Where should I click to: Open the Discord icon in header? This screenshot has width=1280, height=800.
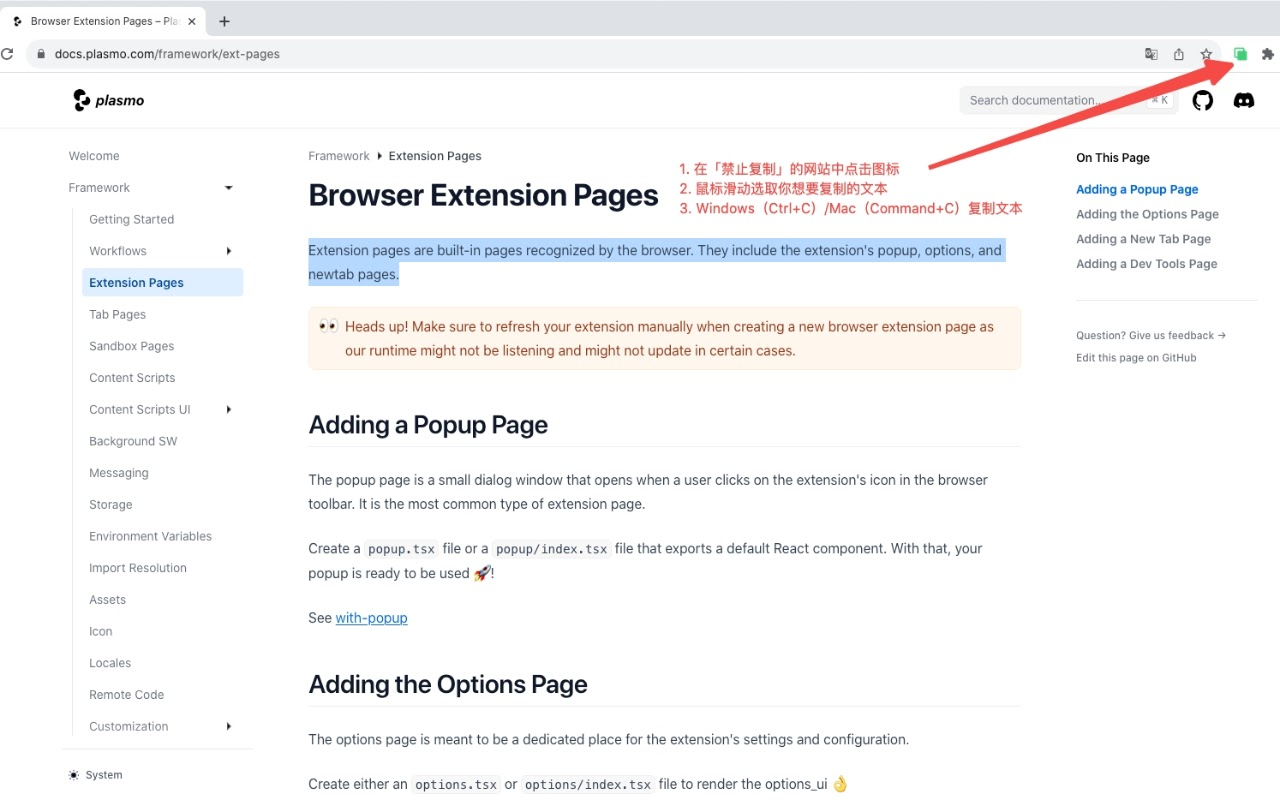pyautogui.click(x=1244, y=100)
